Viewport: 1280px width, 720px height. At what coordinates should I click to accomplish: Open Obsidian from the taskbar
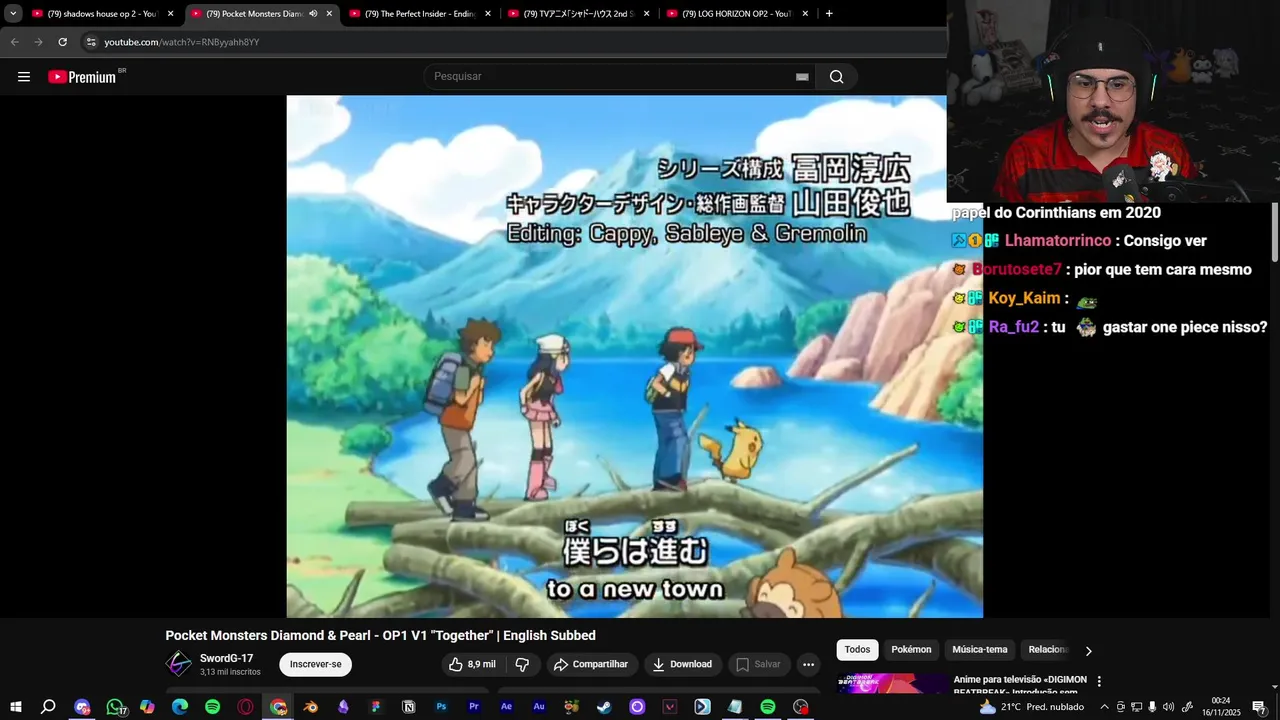tap(343, 707)
